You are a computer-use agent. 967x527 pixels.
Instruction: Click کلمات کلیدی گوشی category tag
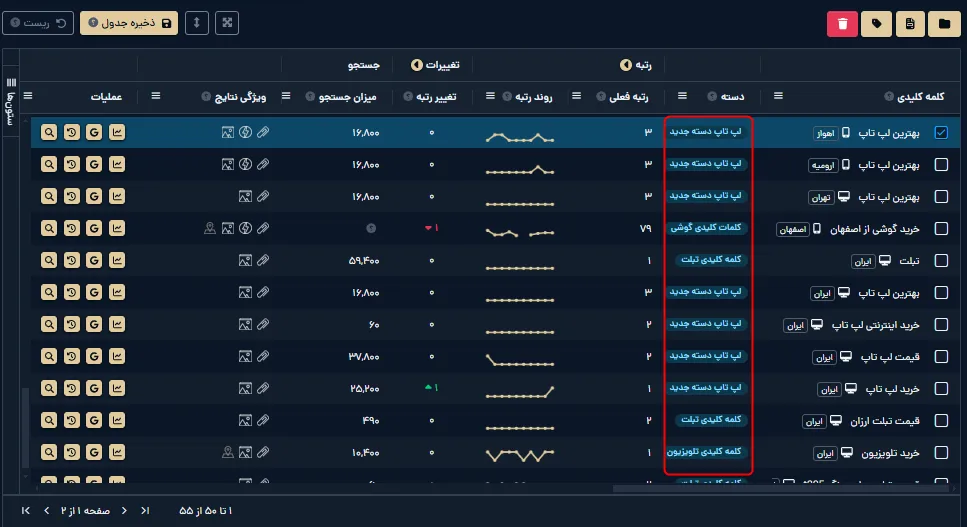click(706, 227)
